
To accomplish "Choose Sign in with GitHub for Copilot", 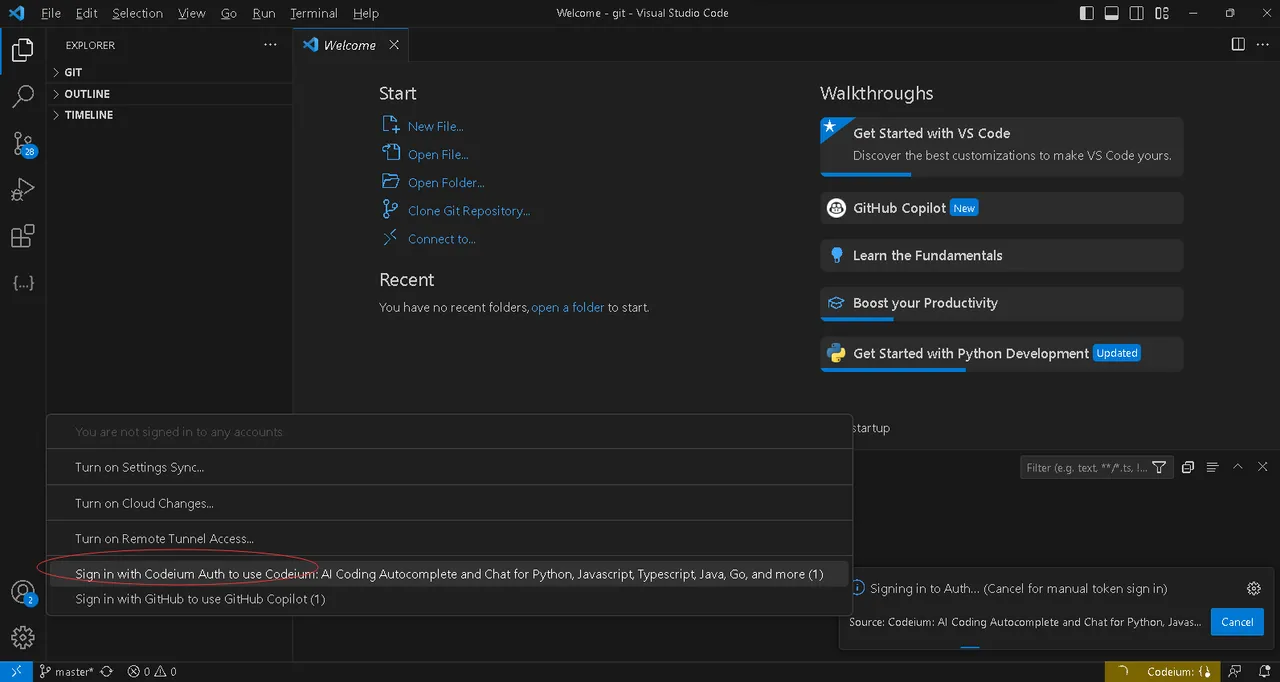I will [449, 599].
